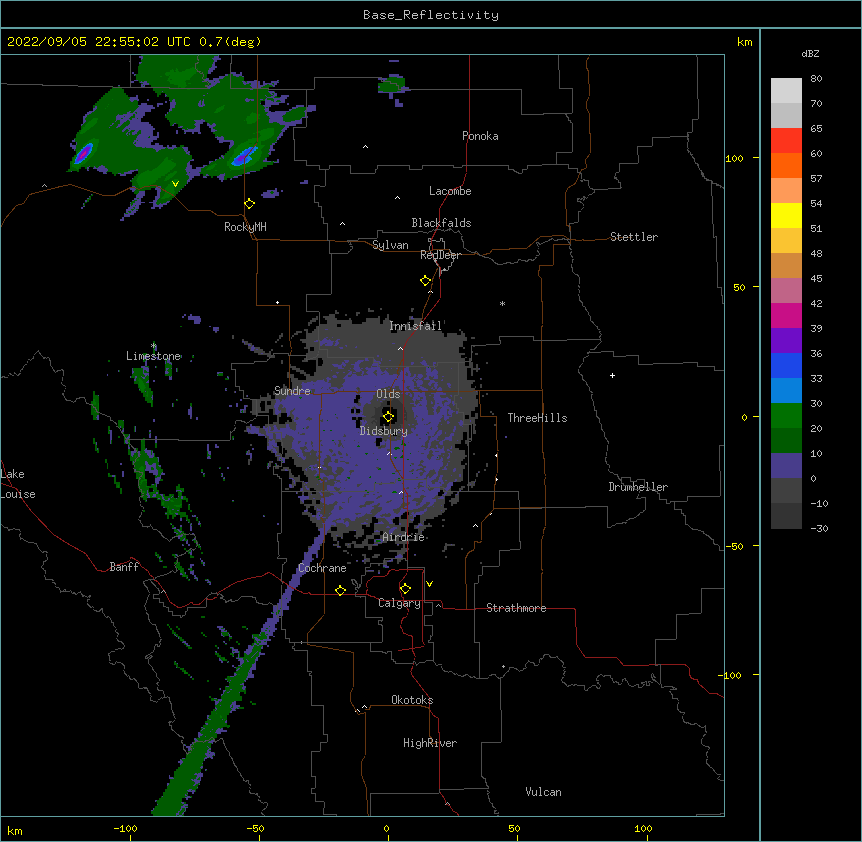Select the light blue legend swatch above 30
This screenshot has width=862, height=842.
(x=786, y=390)
